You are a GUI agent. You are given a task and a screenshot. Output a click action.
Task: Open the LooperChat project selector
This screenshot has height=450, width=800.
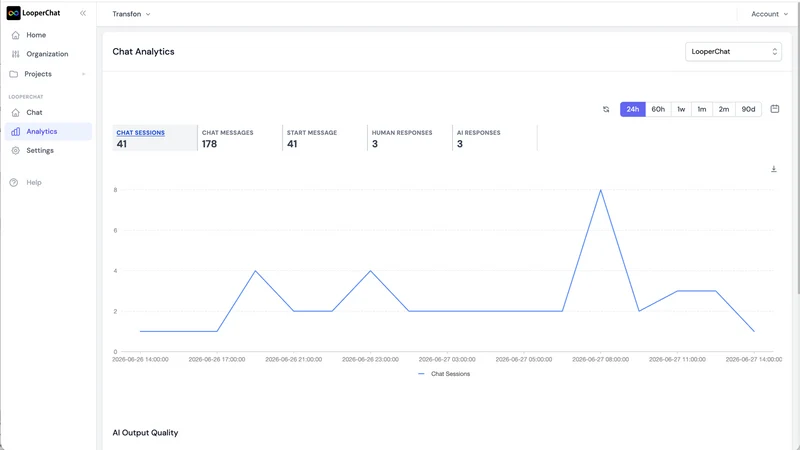(x=733, y=52)
